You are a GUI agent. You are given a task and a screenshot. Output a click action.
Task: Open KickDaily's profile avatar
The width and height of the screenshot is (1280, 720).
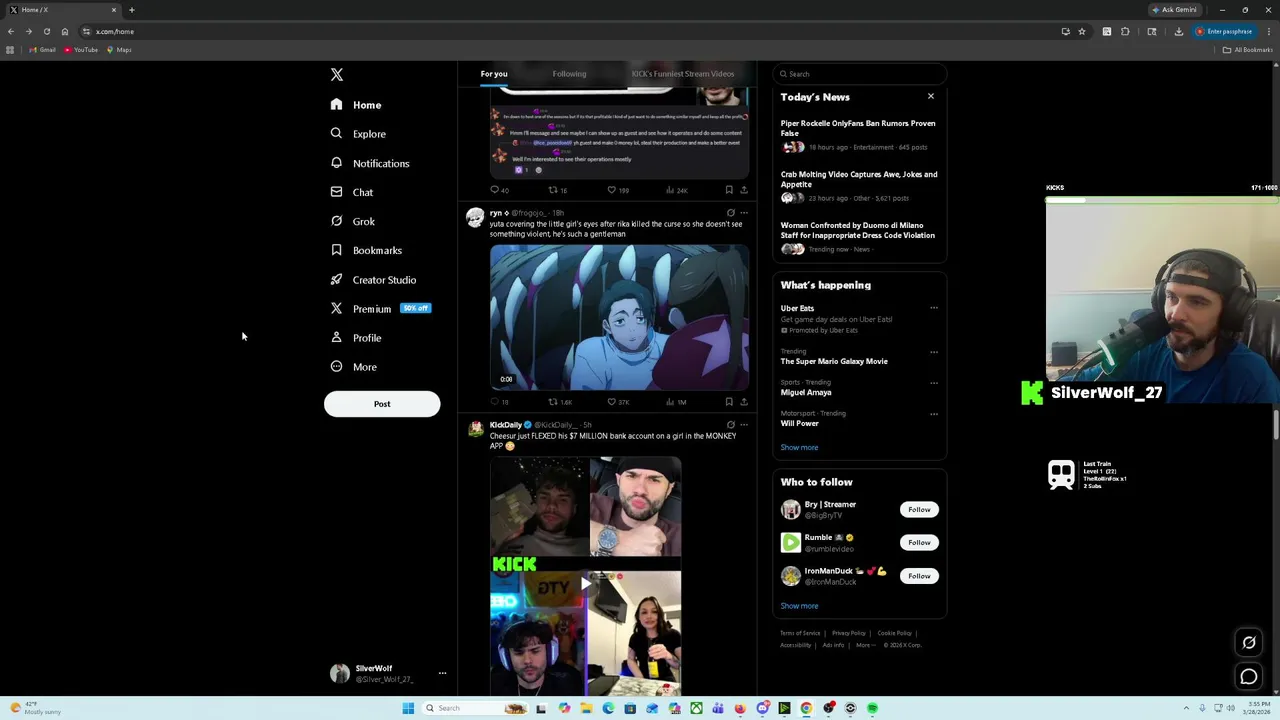pos(476,428)
